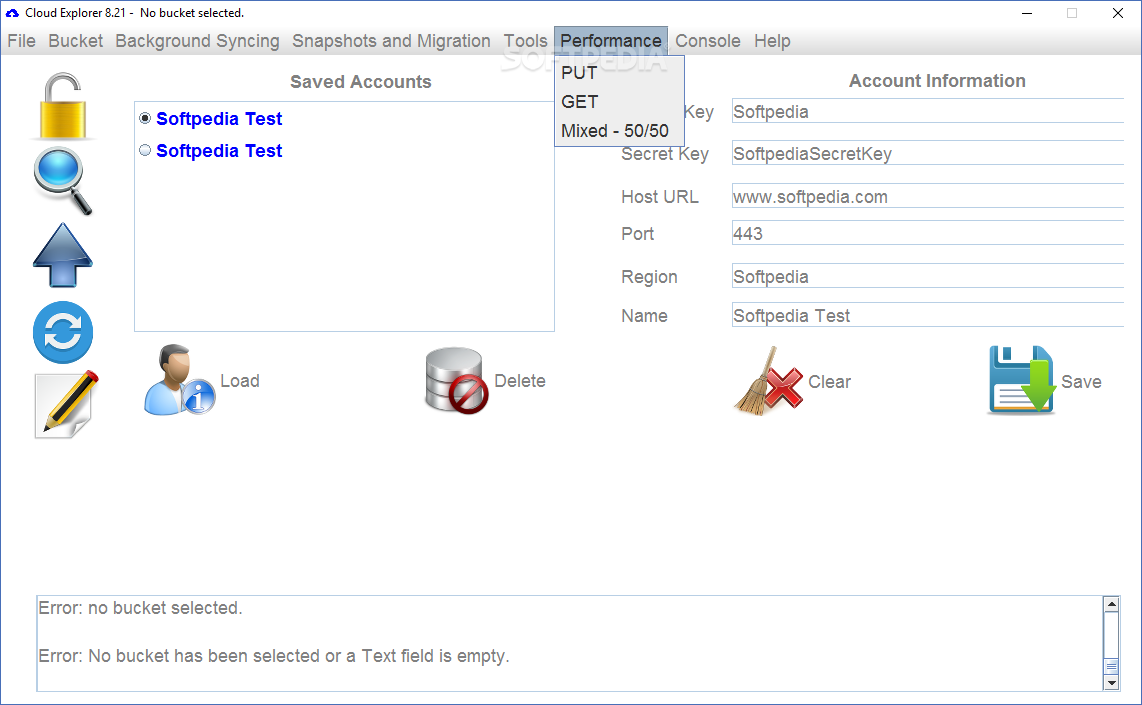Open the Help menu

click(x=772, y=41)
